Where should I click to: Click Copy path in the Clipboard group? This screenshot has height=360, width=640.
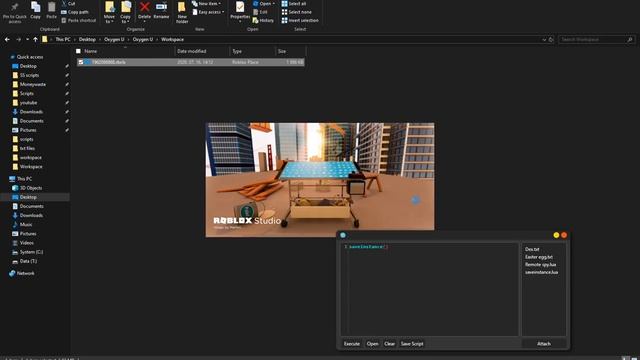point(75,12)
